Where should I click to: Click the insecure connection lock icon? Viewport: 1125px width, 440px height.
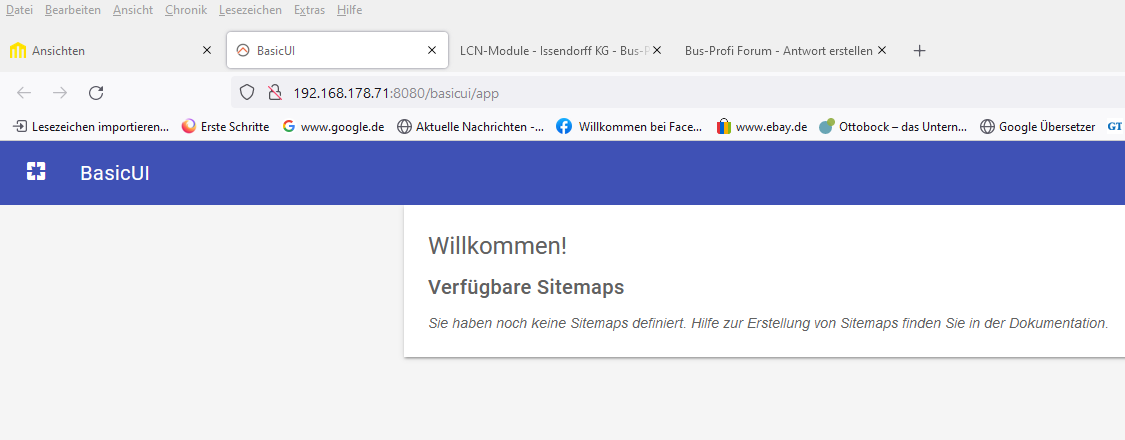tap(273, 93)
